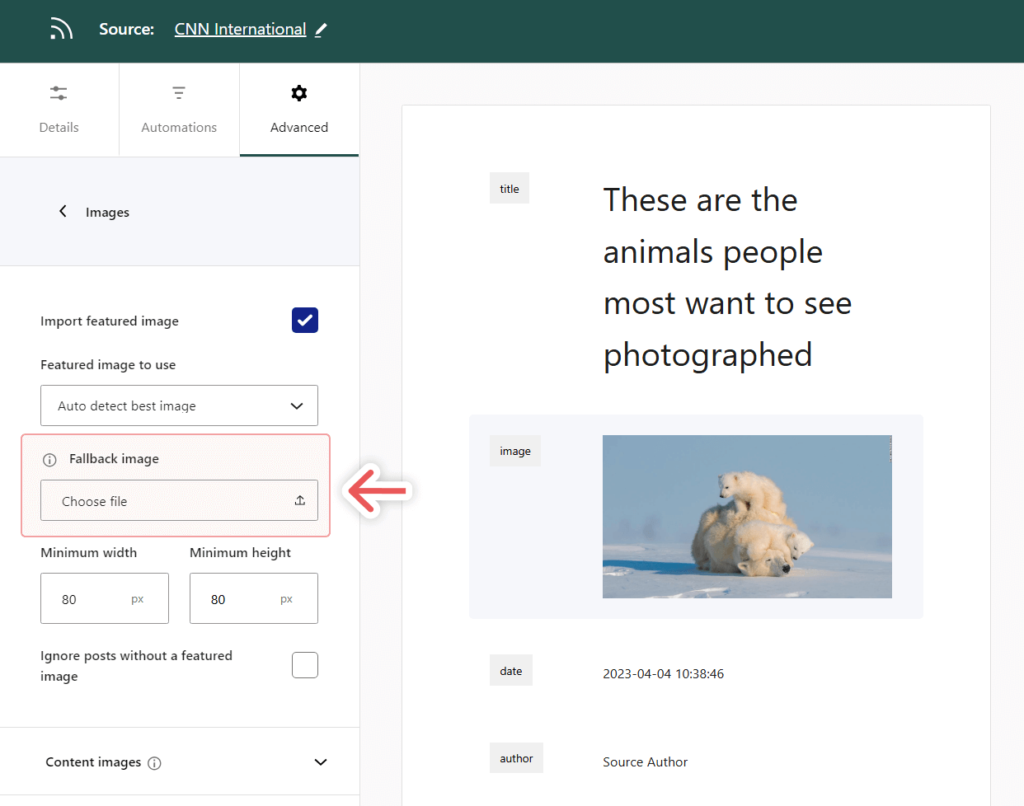Click the pencil edit icon beside CNN International

click(320, 29)
